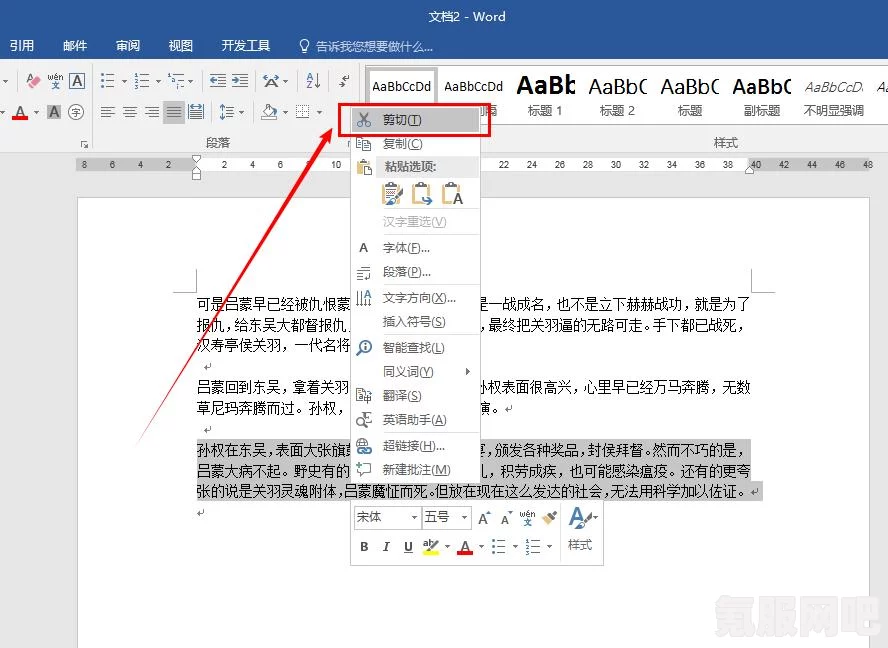Open the borders dropdown arrow
This screenshot has height=648, width=888.
coord(319,113)
